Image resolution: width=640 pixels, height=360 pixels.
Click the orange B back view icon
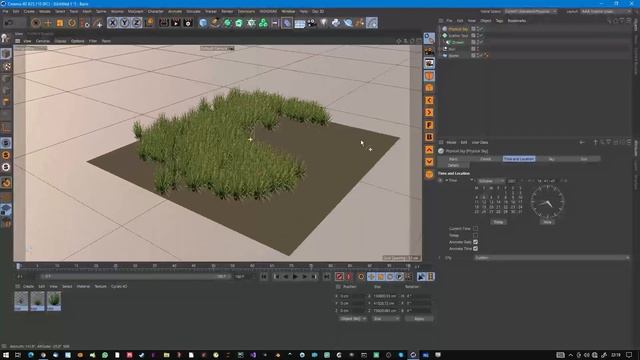click(x=429, y=137)
